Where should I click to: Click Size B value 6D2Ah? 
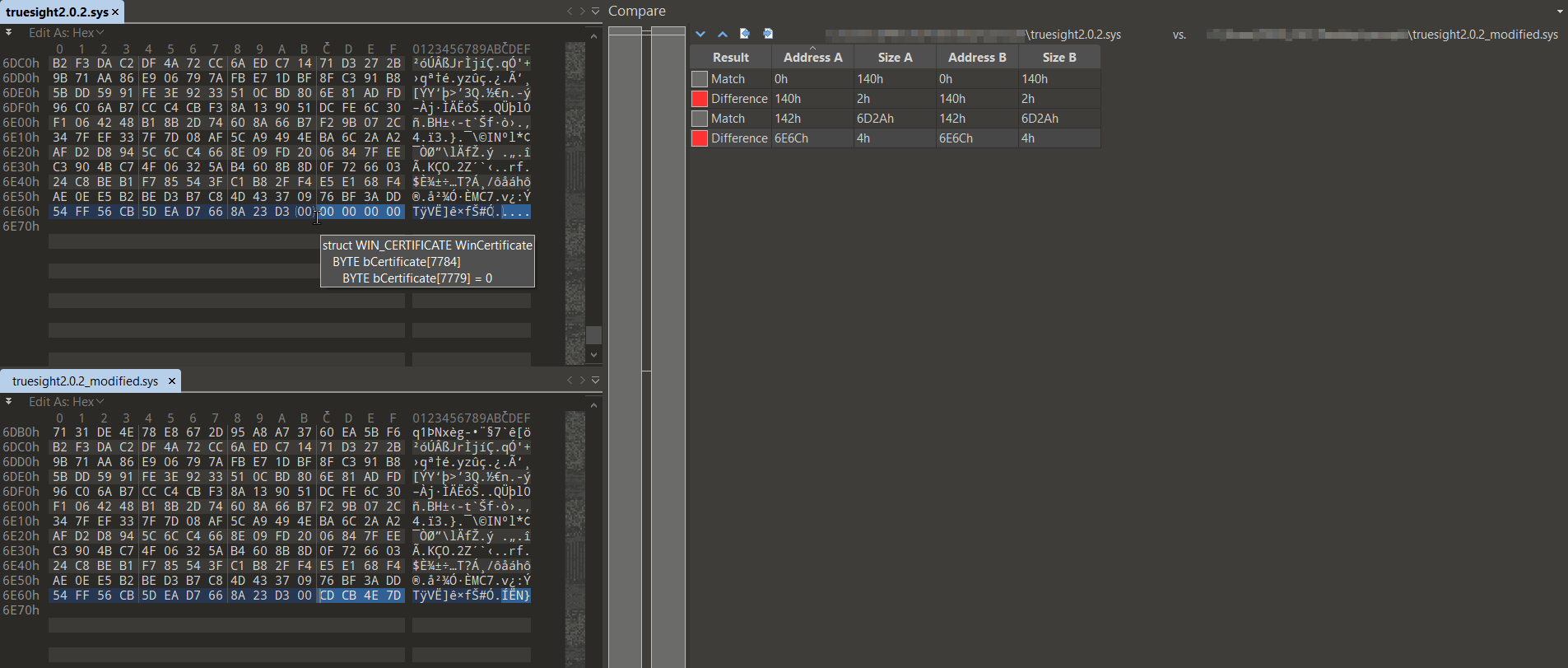1040,119
